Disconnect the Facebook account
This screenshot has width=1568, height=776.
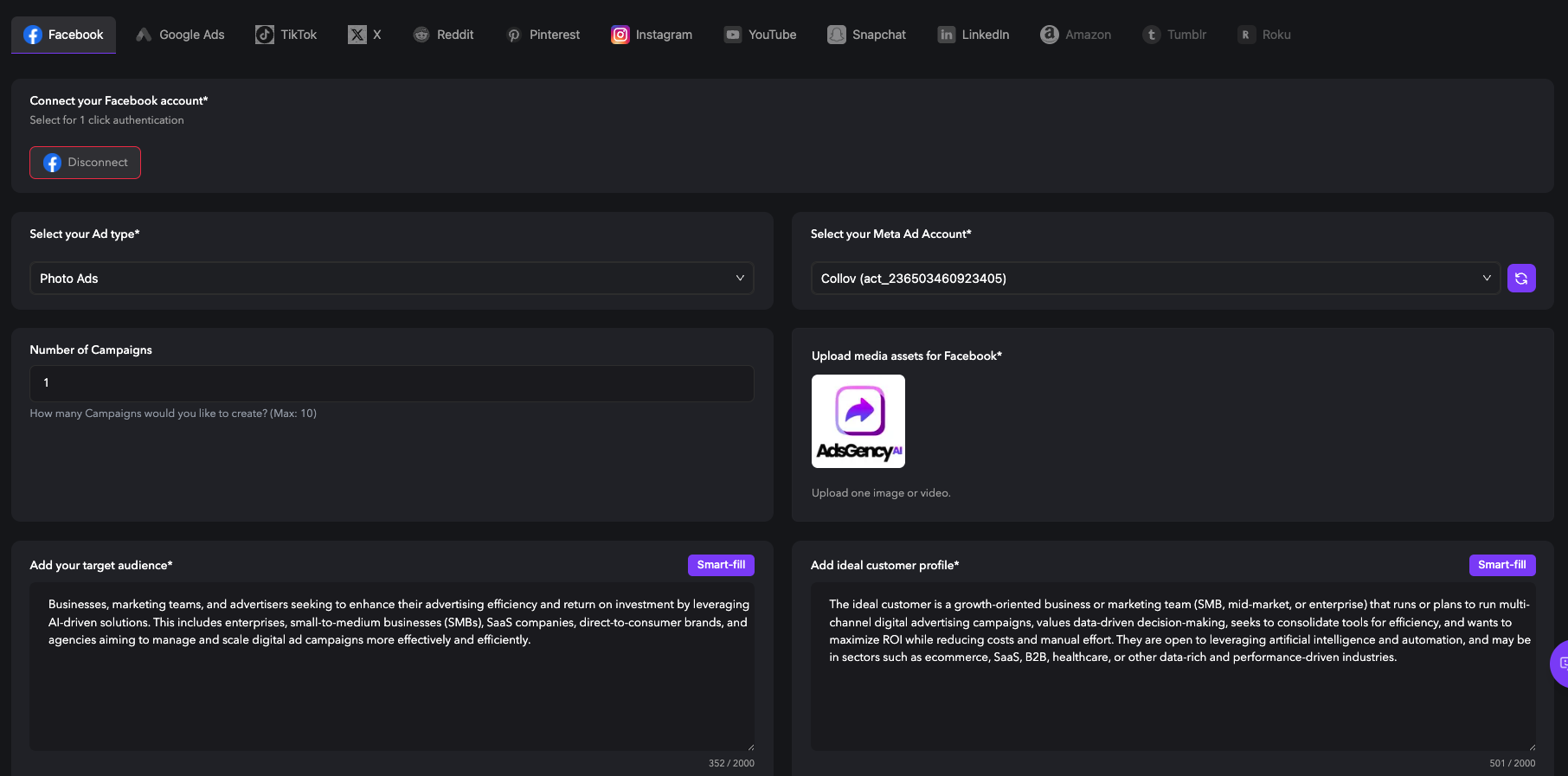pos(85,163)
